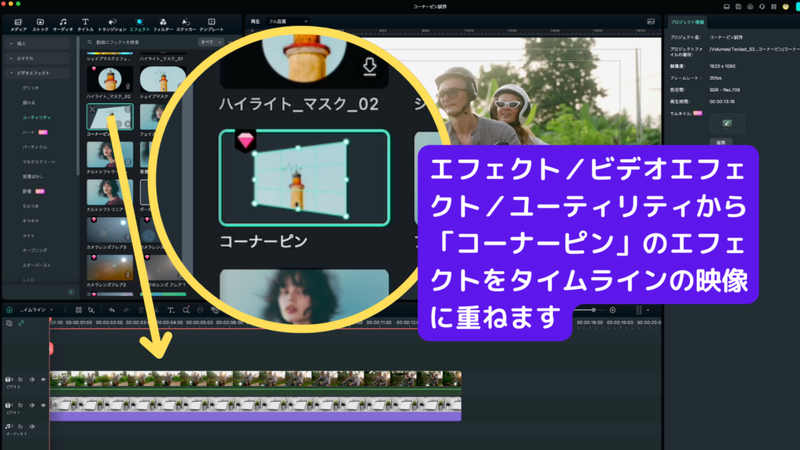Open the ストック stock tab

pyautogui.click(x=40, y=25)
